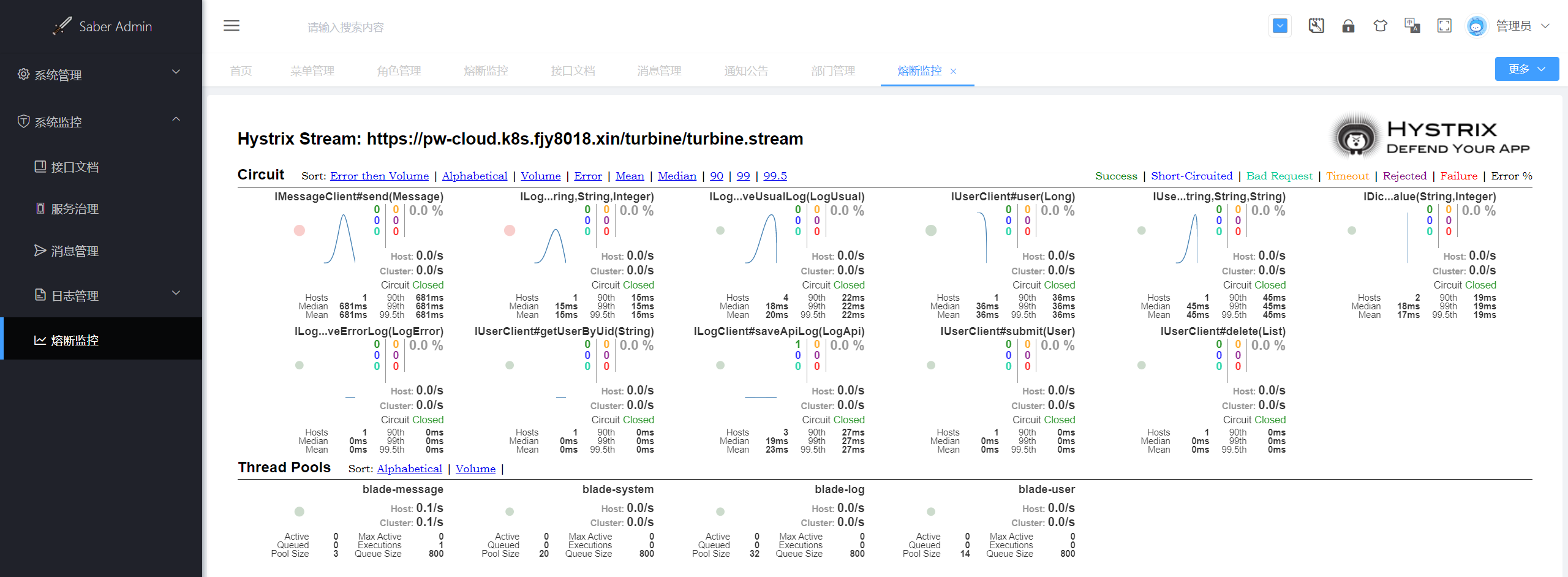Sort circuits by Median

(x=677, y=176)
